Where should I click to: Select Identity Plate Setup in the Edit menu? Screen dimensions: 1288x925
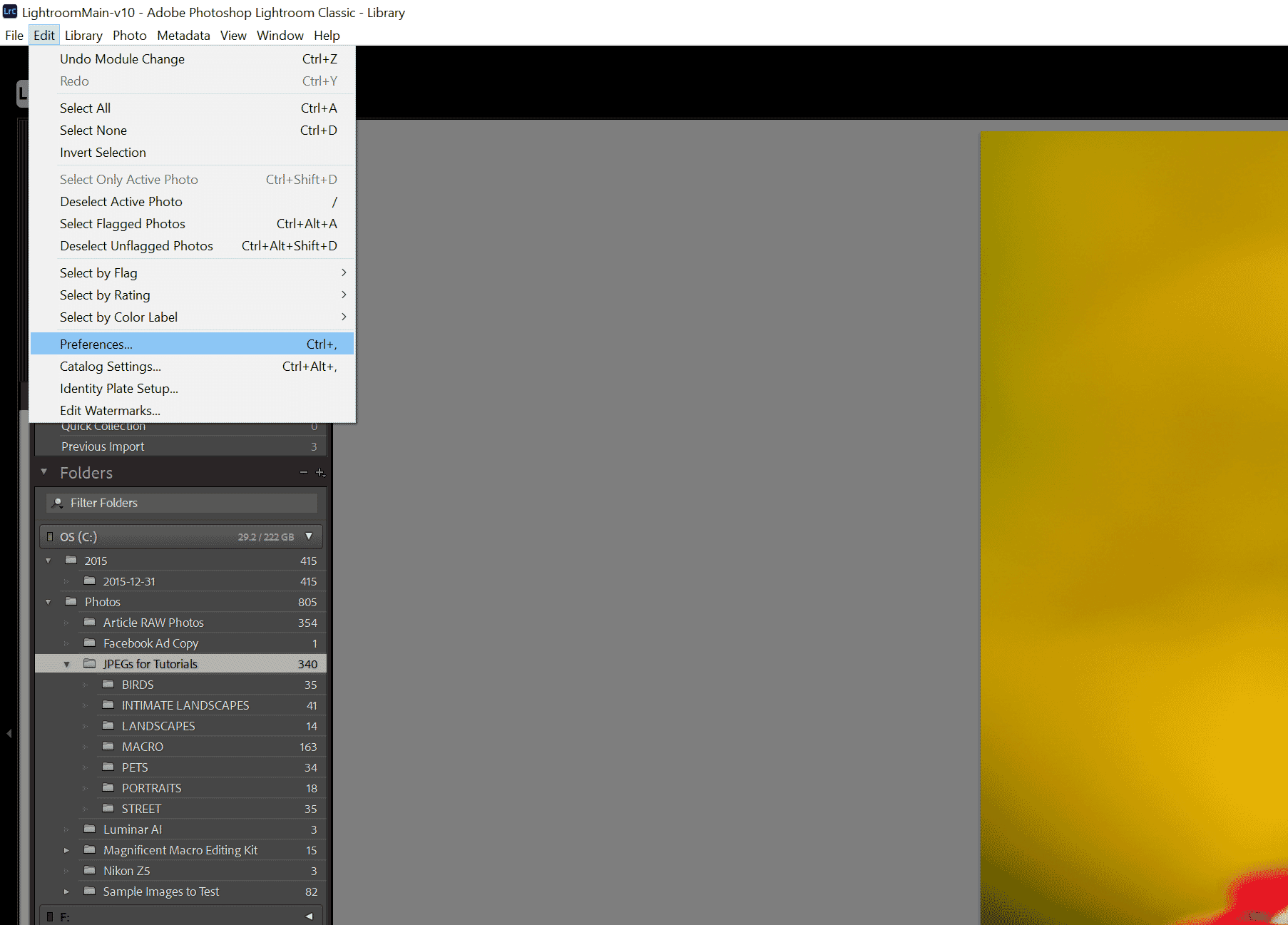pyautogui.click(x=118, y=388)
